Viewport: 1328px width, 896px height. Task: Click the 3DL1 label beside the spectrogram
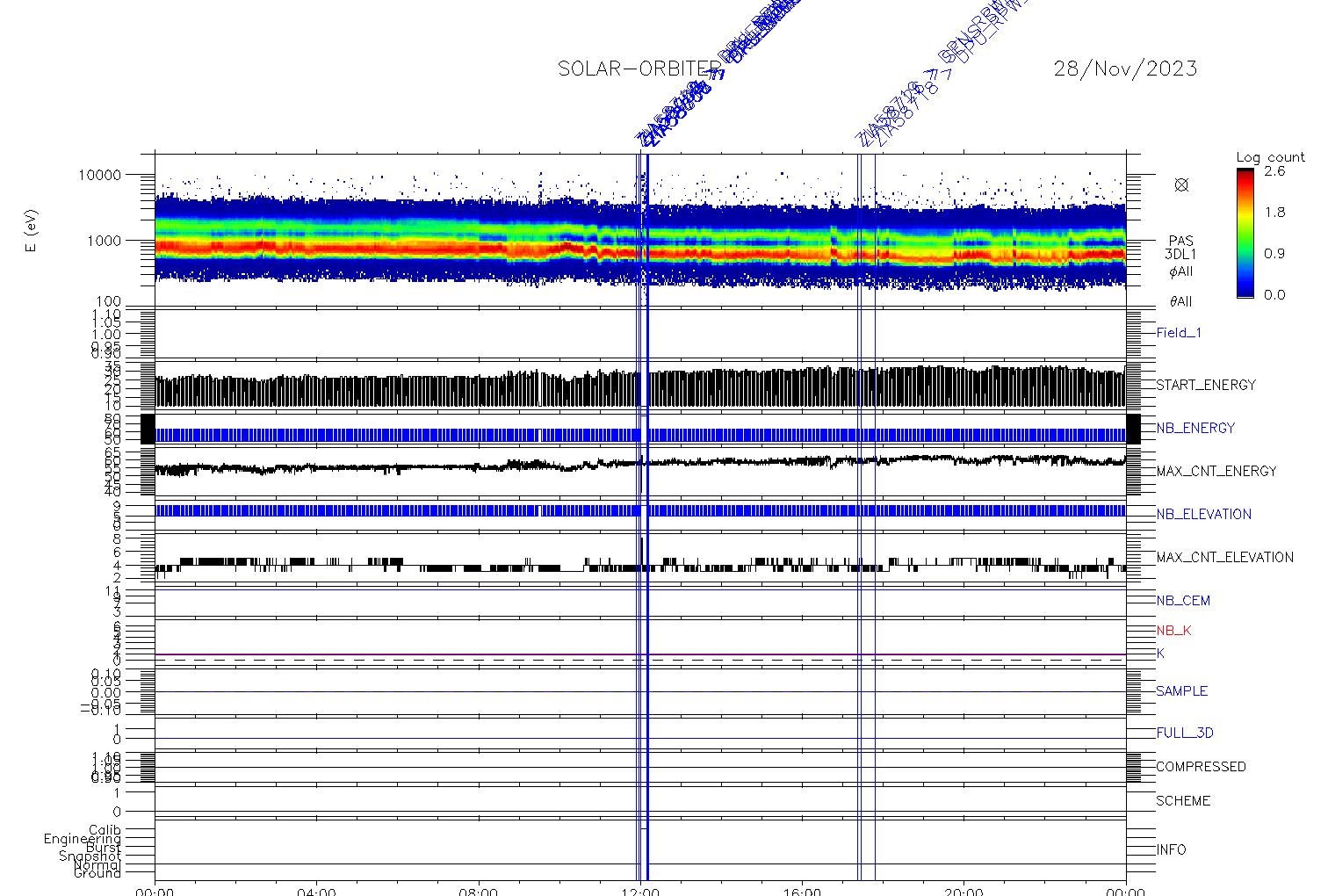tap(1180, 255)
